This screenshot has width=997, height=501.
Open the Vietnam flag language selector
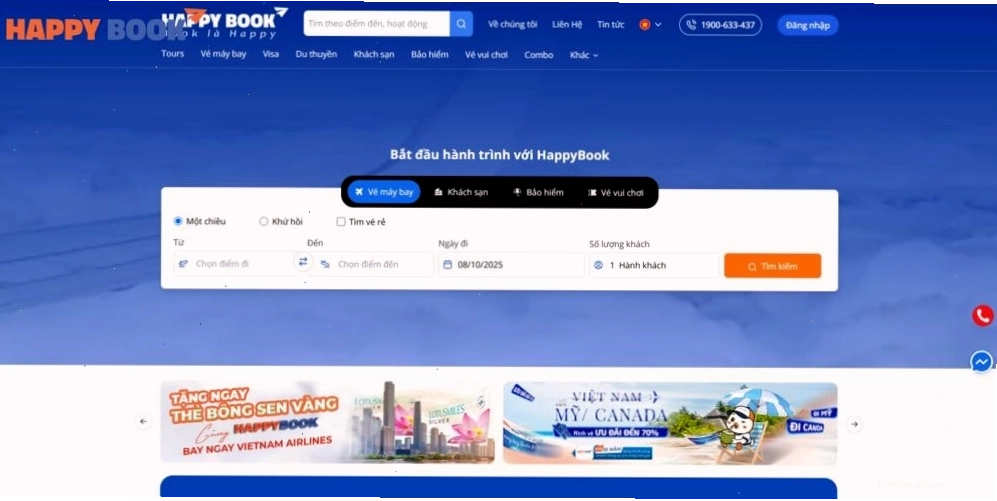(650, 24)
